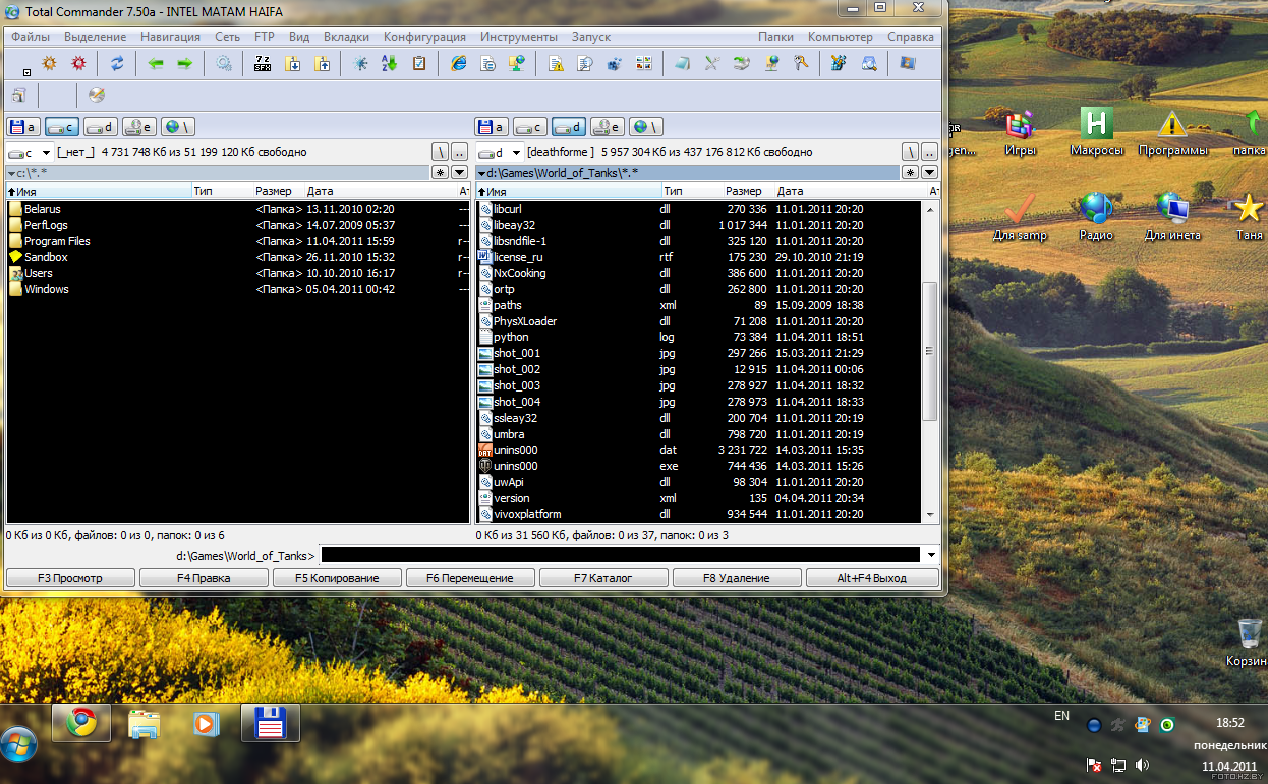Open Windows Start menu
1268x784 pixels.
(x=20, y=743)
